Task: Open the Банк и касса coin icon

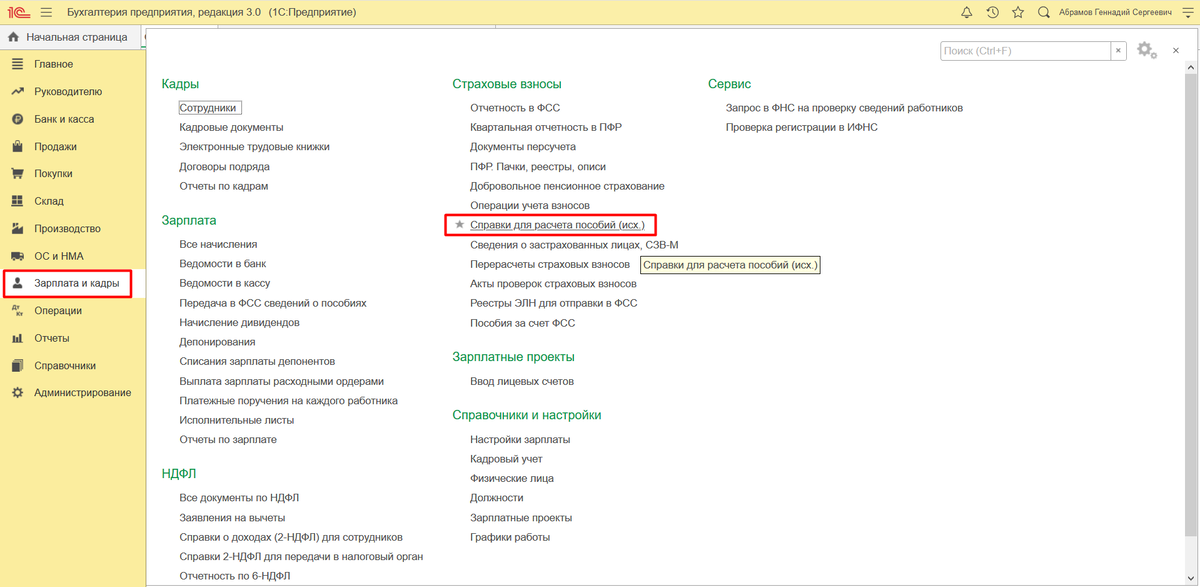Action: [17, 119]
